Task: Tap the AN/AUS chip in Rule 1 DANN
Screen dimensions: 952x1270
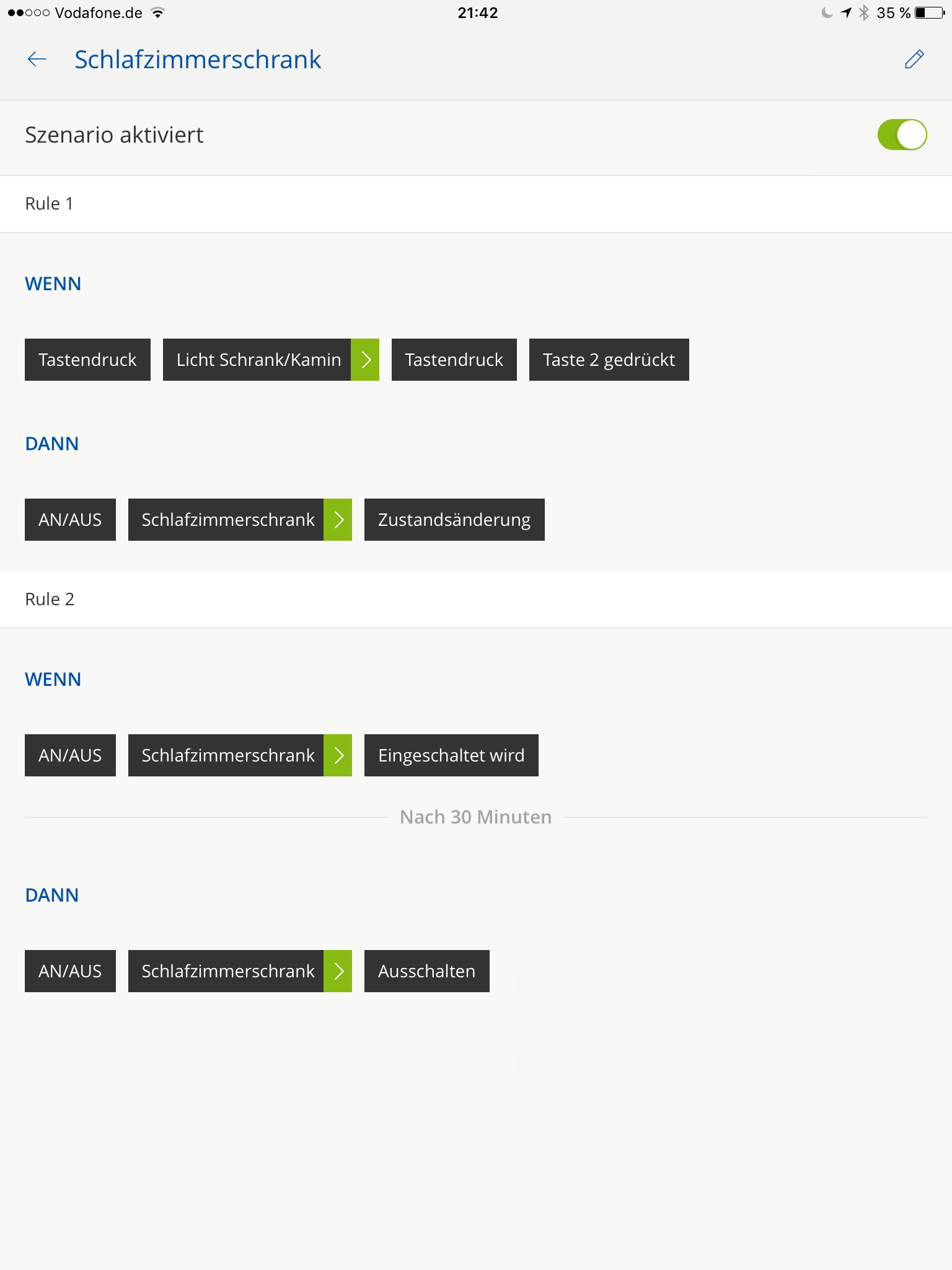Action: 70,520
